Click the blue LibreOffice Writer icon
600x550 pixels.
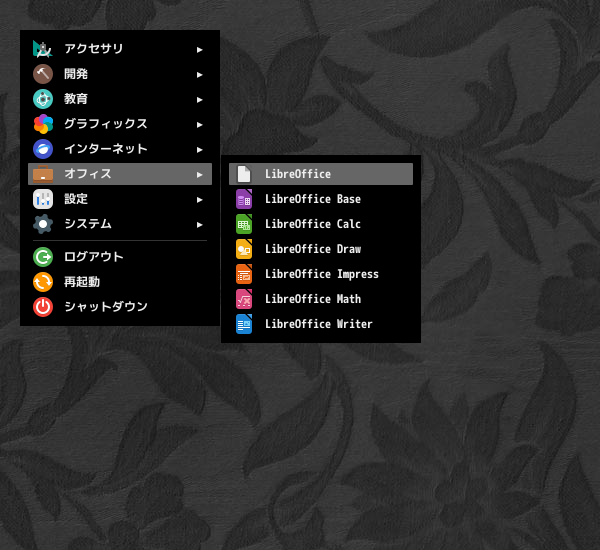click(x=244, y=324)
